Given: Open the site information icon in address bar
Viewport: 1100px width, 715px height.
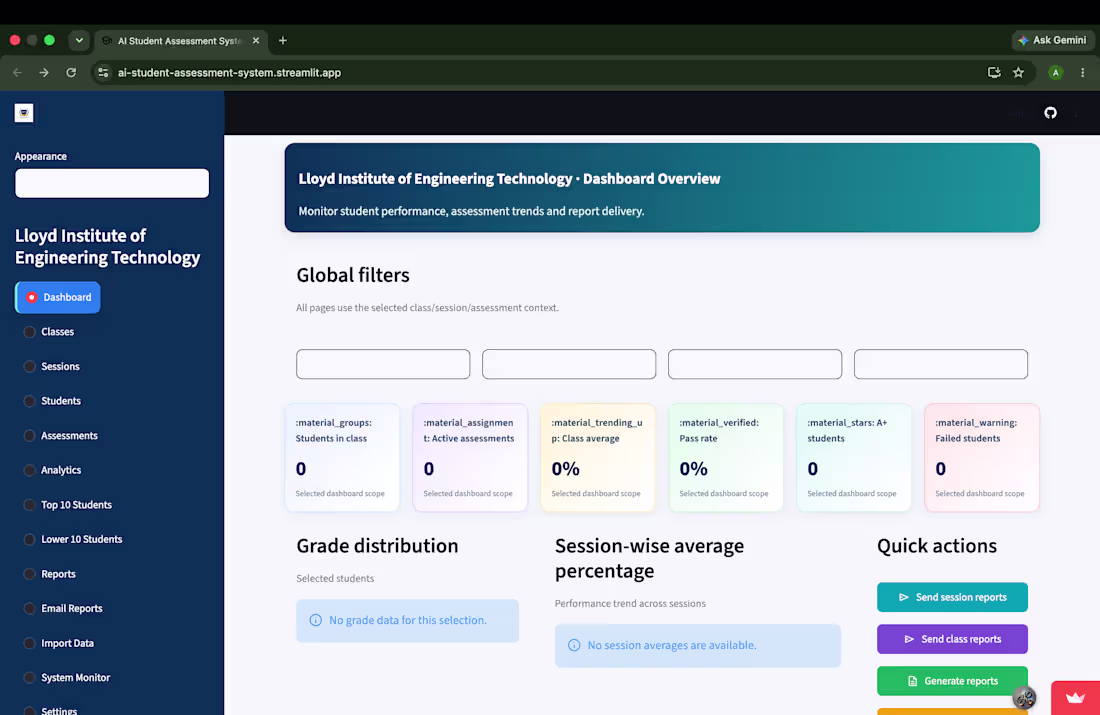Looking at the screenshot, I should [x=103, y=72].
